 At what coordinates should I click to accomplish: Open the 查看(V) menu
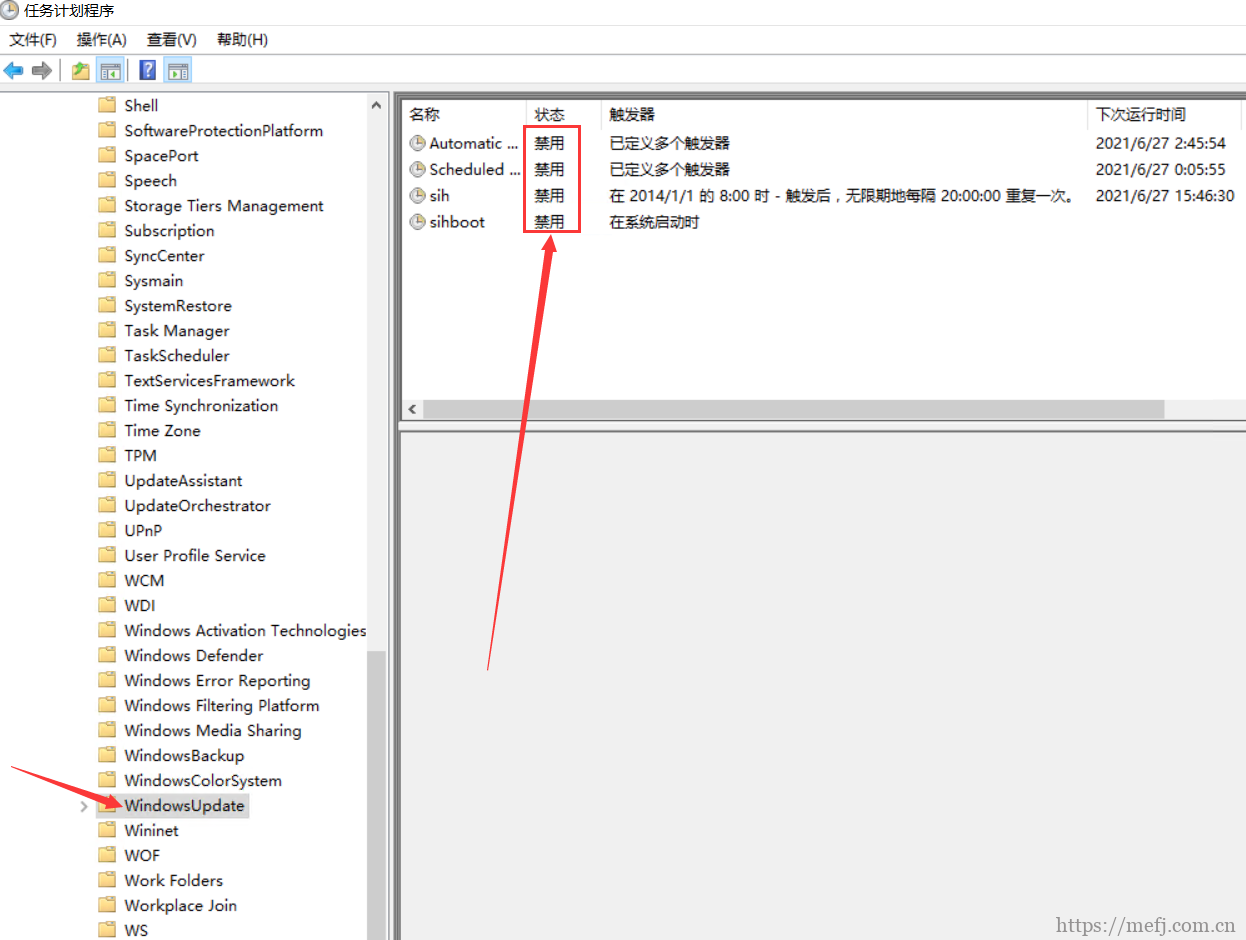click(x=172, y=40)
